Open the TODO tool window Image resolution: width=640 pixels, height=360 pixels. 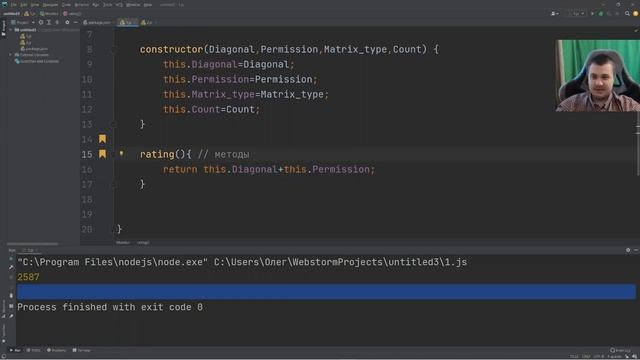point(33,350)
